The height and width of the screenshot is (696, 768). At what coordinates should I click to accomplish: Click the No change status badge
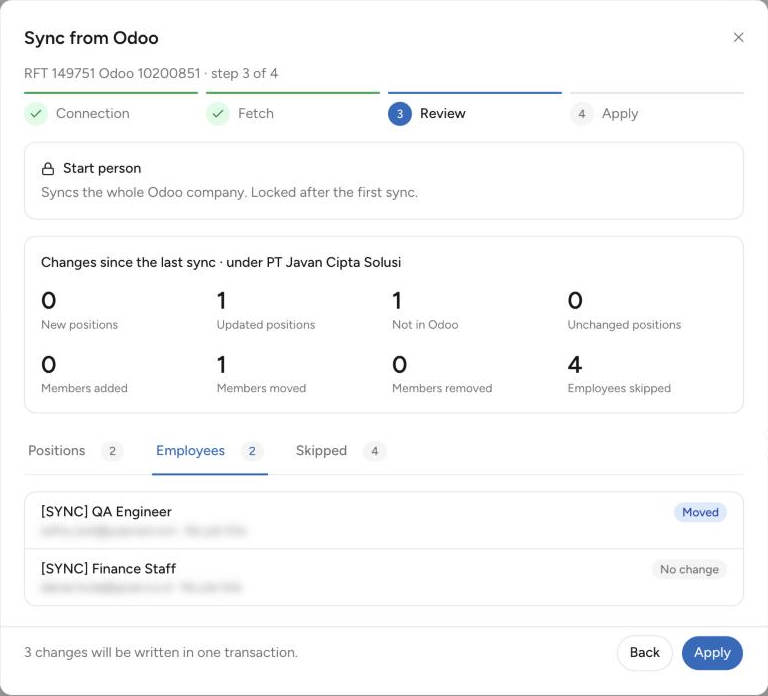(689, 569)
